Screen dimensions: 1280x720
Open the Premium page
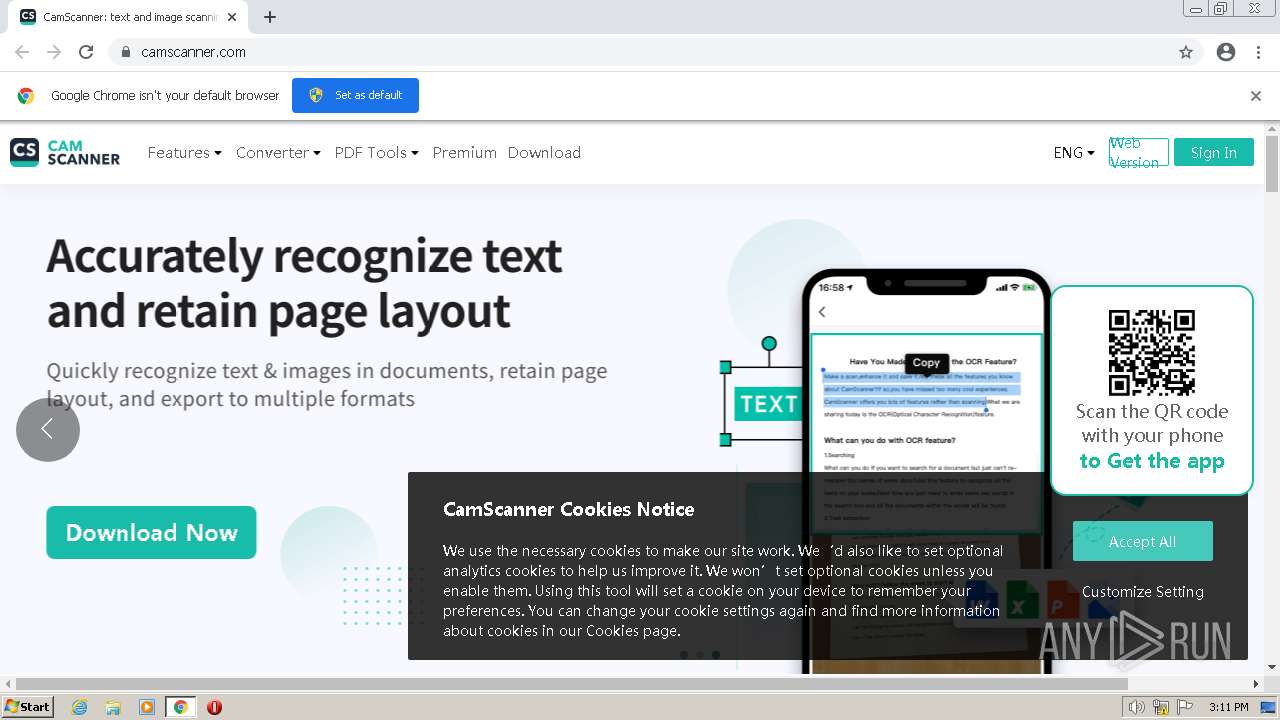pos(464,153)
